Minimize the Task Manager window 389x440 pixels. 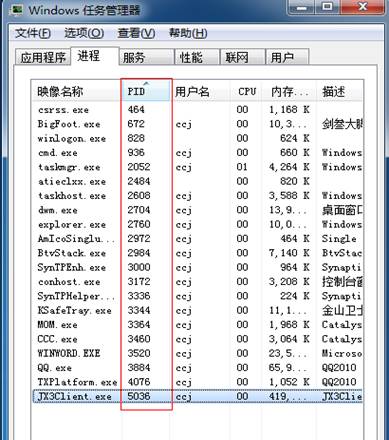click(301, 7)
